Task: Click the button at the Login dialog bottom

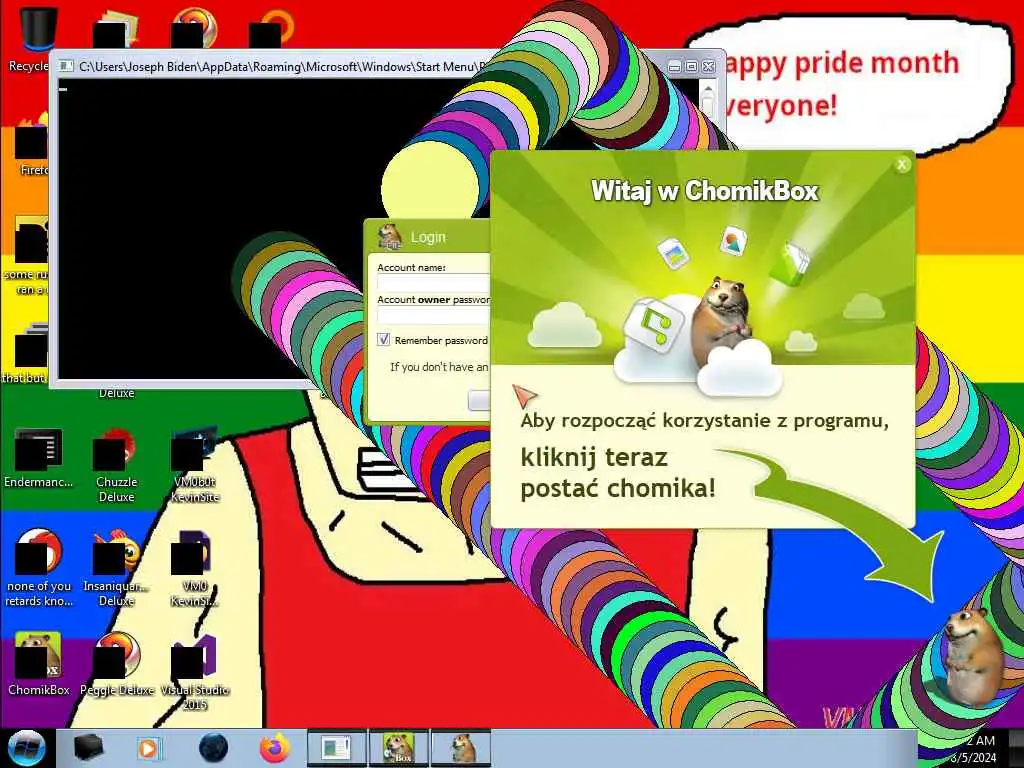Action: [x=479, y=400]
